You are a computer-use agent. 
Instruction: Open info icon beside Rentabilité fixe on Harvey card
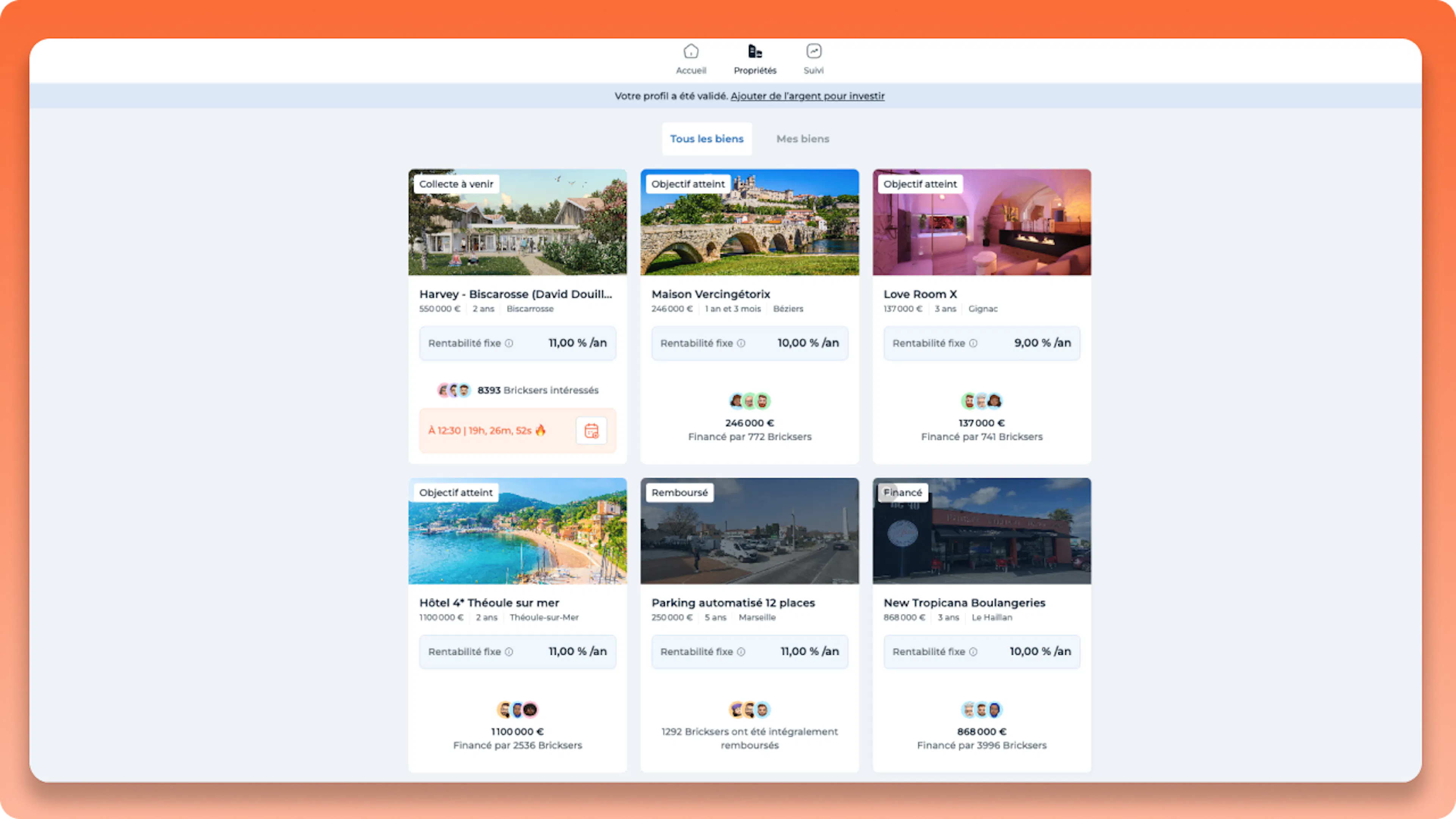pos(509,343)
